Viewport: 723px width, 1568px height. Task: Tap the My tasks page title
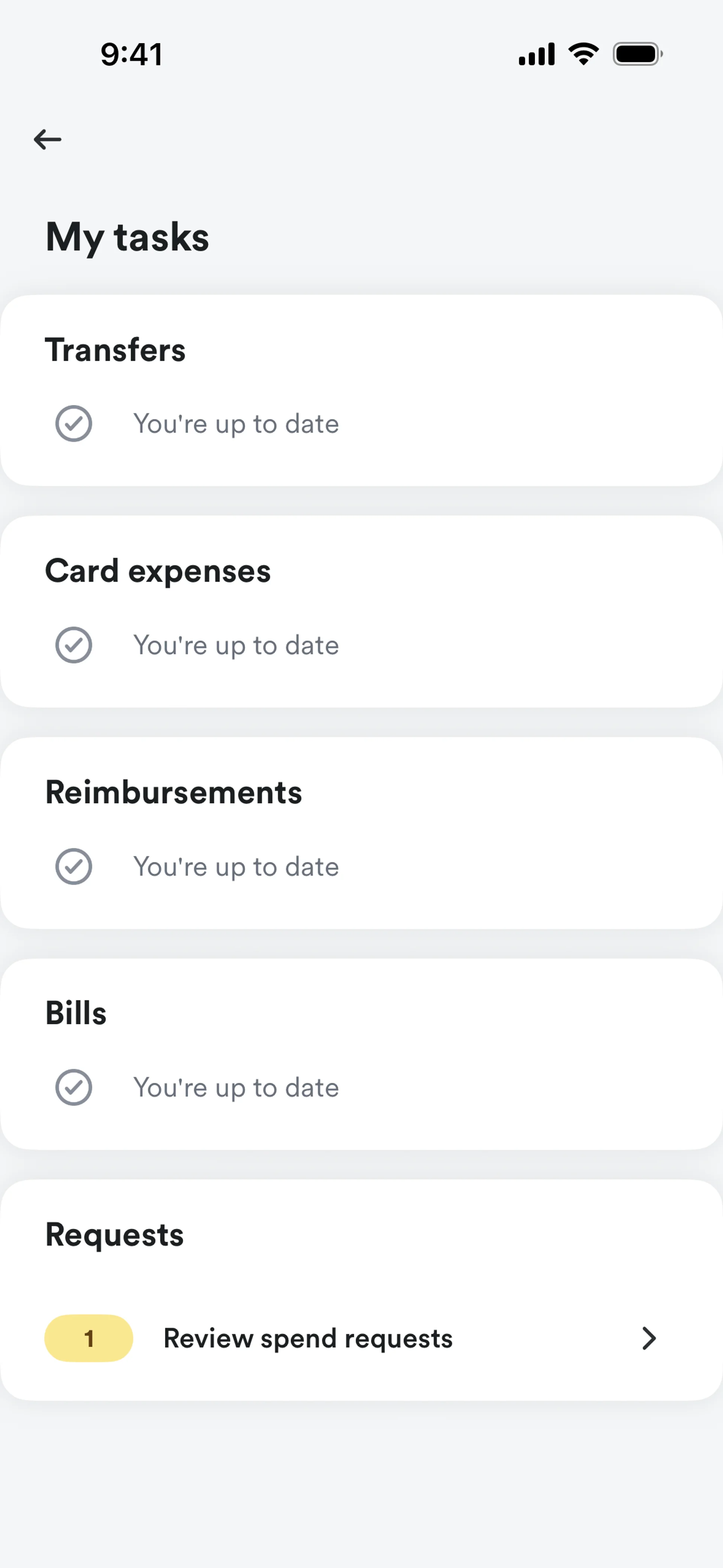coord(127,237)
